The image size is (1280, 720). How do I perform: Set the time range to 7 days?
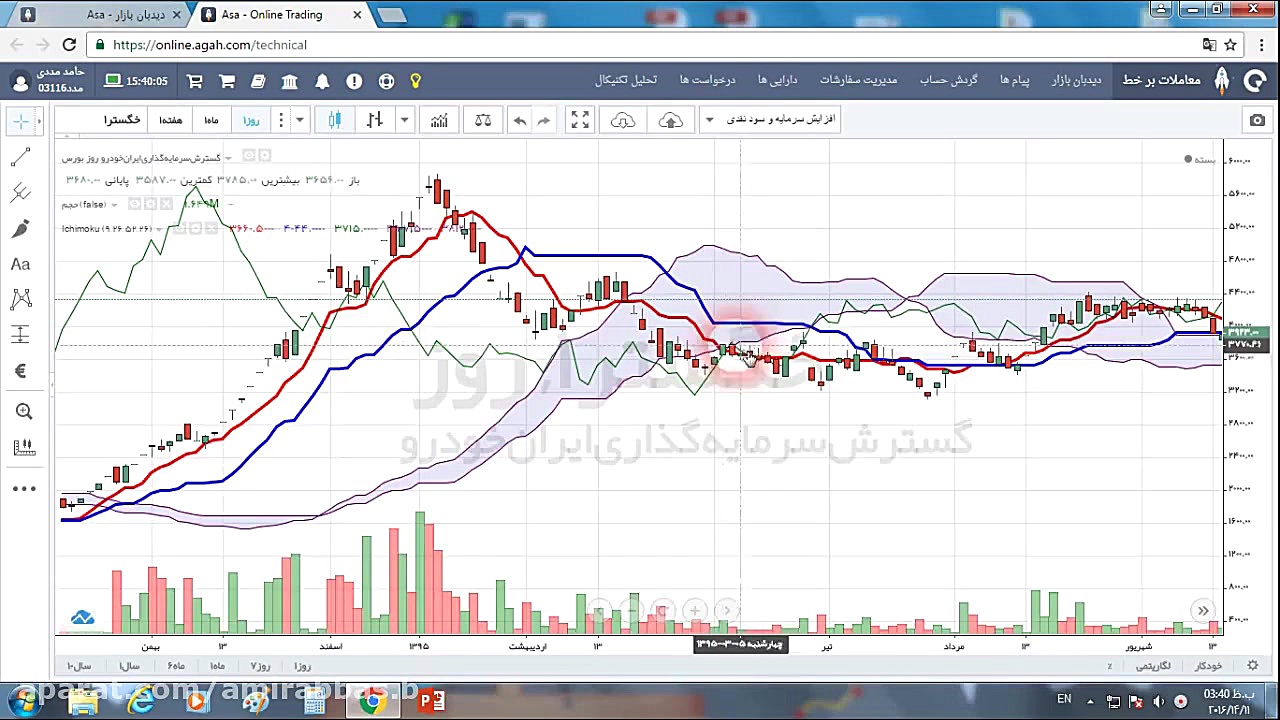click(x=260, y=666)
